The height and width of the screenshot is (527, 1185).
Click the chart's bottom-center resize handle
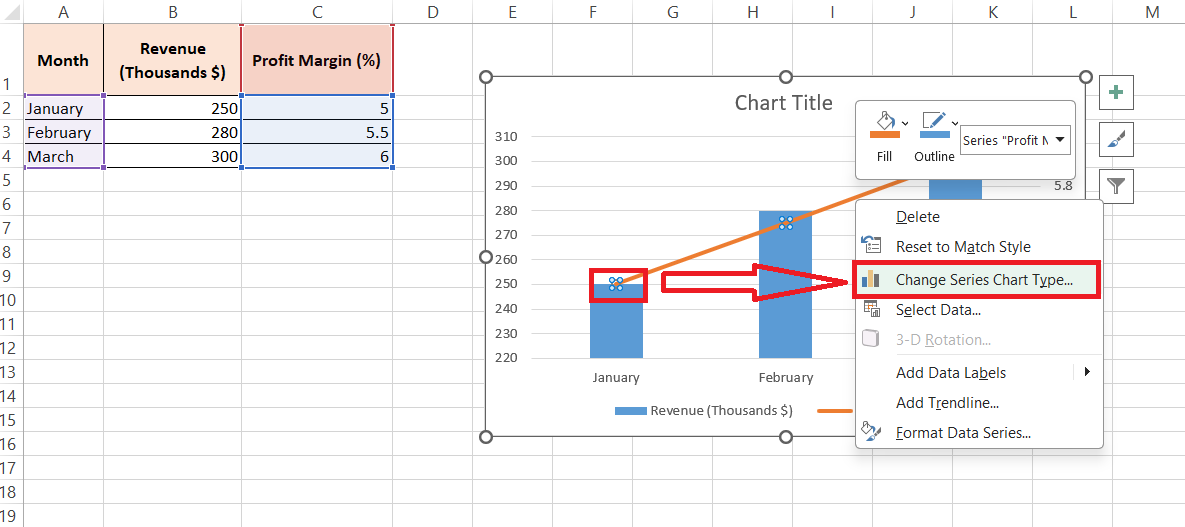785,436
